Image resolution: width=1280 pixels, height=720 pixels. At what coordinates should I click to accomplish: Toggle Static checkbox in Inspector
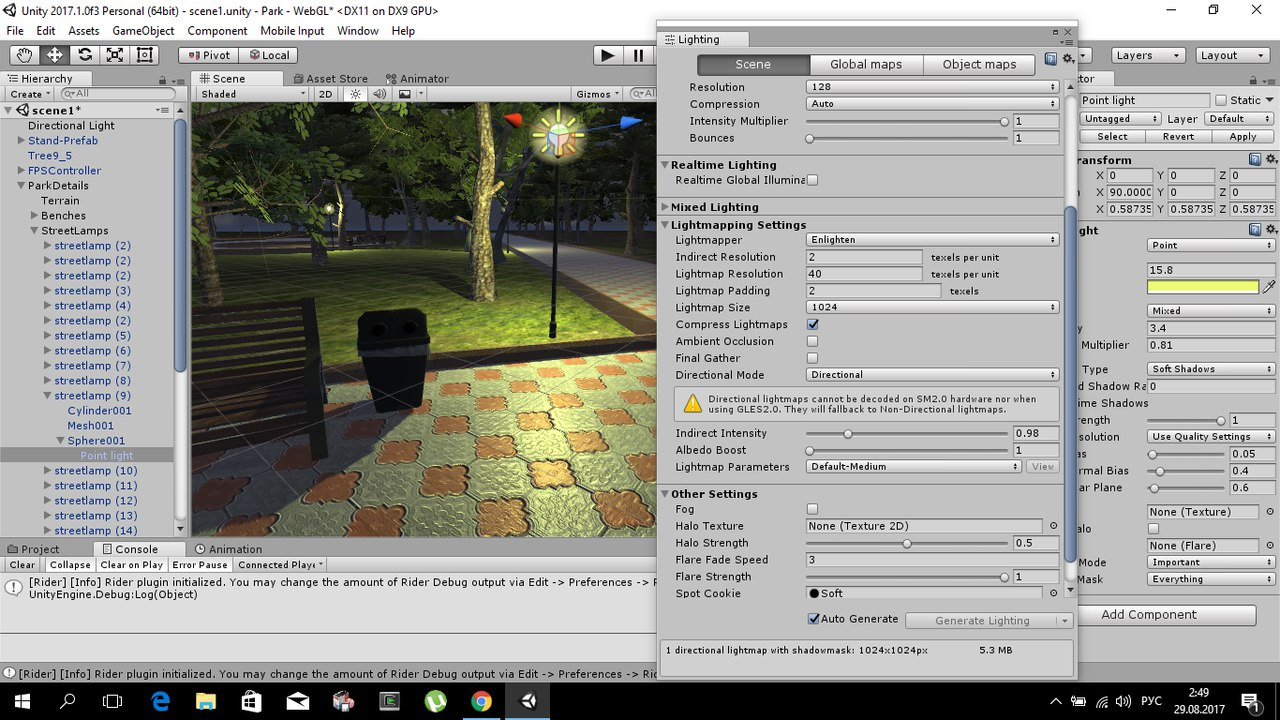point(1220,100)
